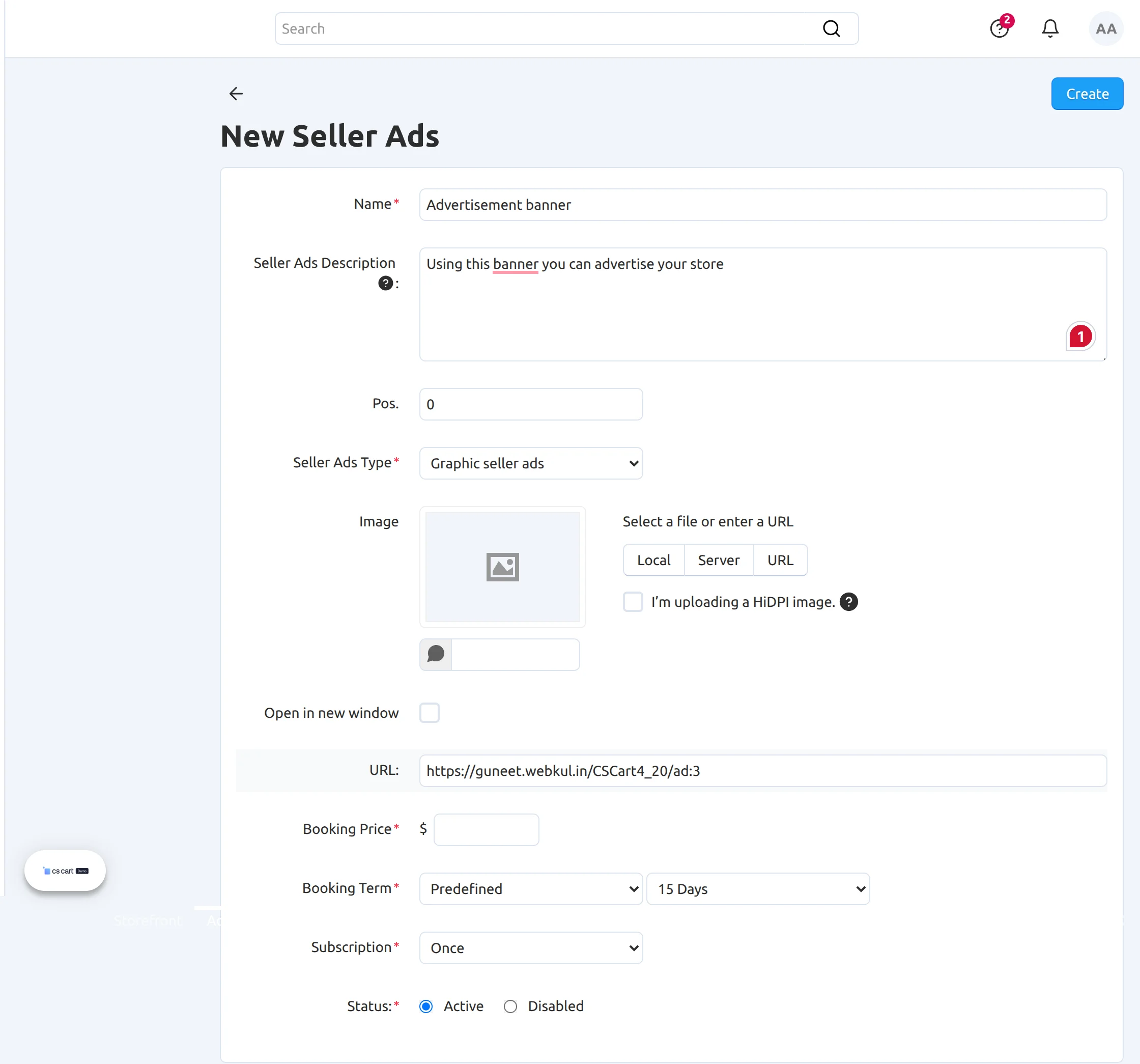Choose URL image upload option
Viewport: 1140px width, 1064px height.
780,560
